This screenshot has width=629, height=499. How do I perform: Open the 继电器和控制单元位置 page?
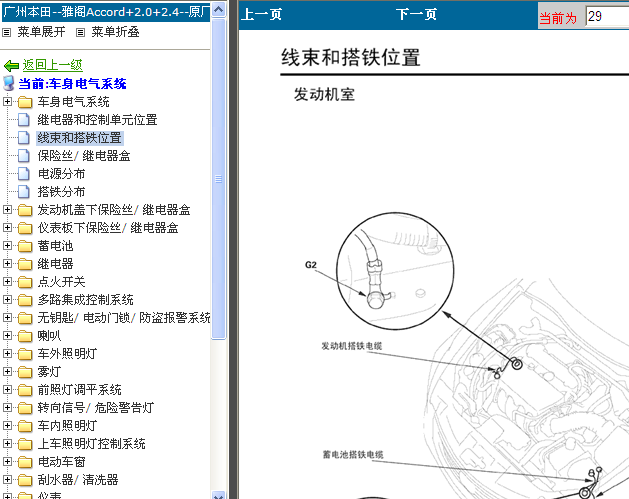tap(97, 120)
